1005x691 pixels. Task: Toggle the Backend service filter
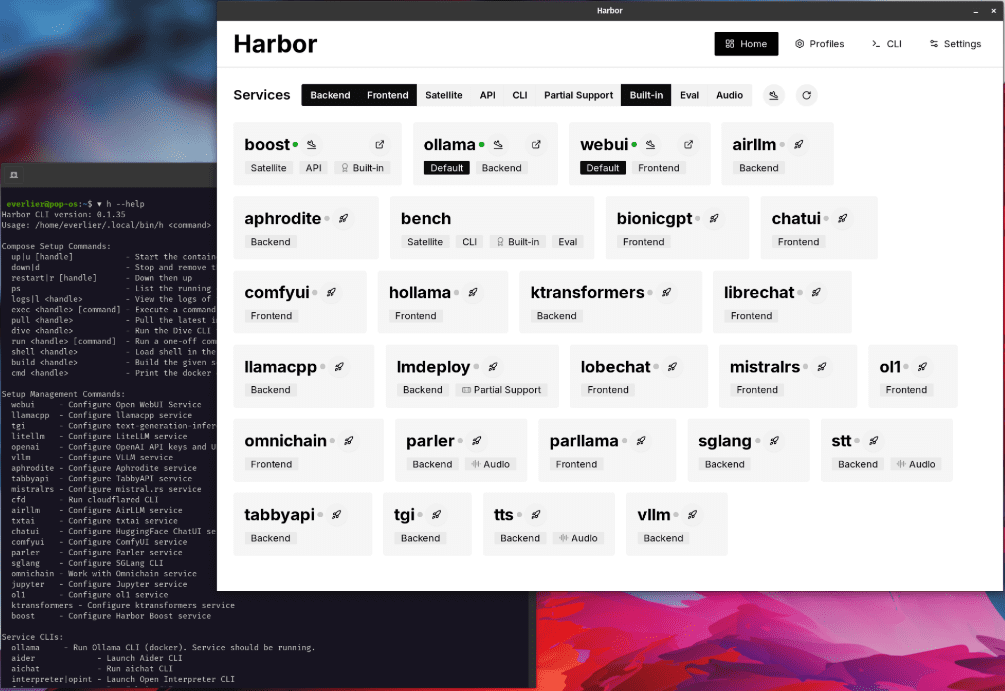pyautogui.click(x=330, y=95)
